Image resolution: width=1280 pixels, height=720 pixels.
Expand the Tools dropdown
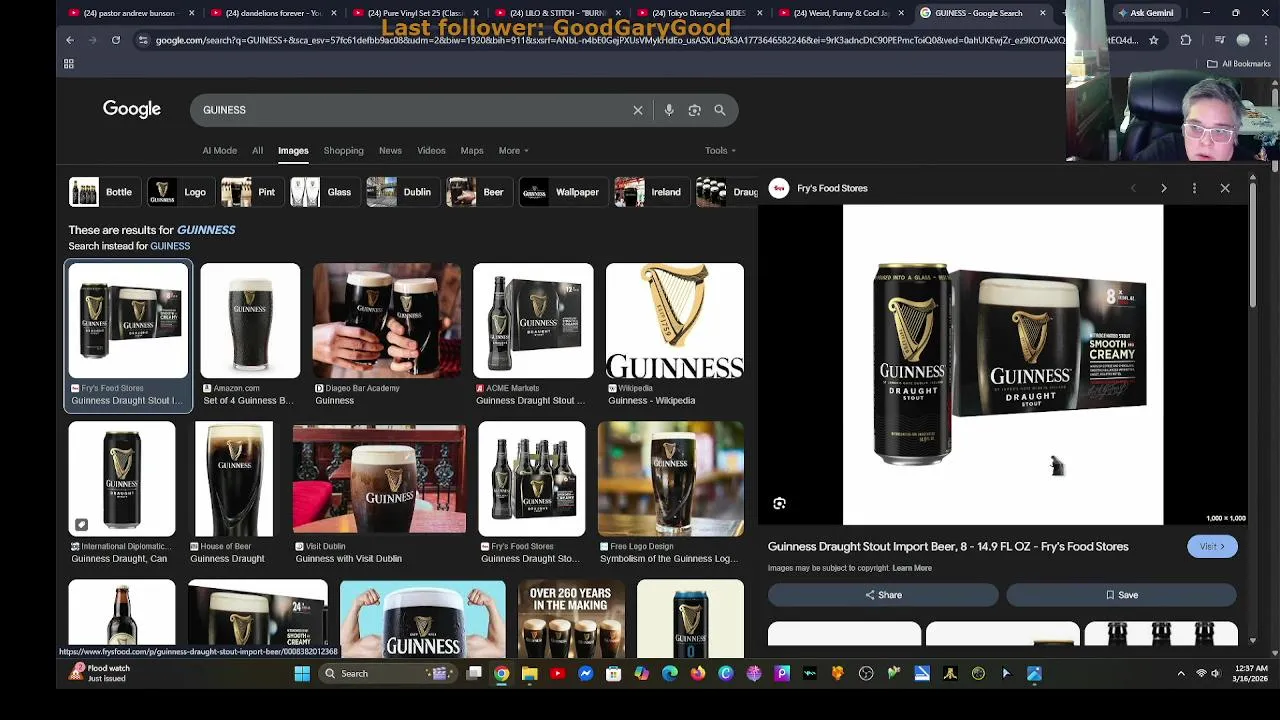tap(720, 151)
